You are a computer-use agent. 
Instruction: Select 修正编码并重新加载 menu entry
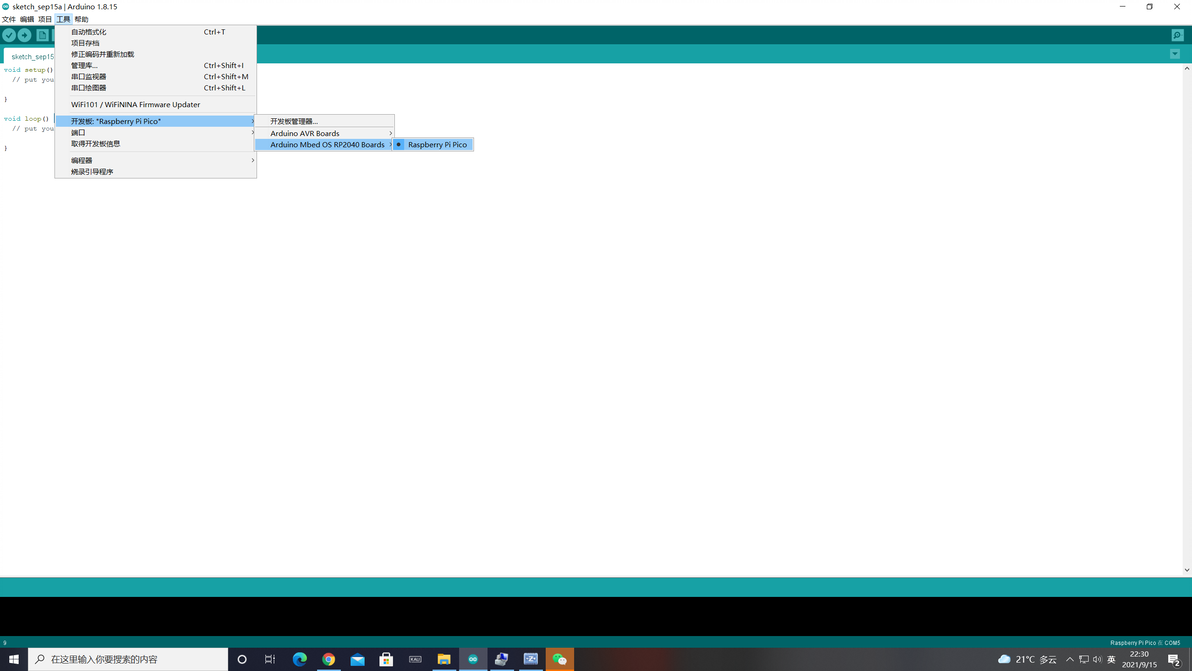(155, 54)
